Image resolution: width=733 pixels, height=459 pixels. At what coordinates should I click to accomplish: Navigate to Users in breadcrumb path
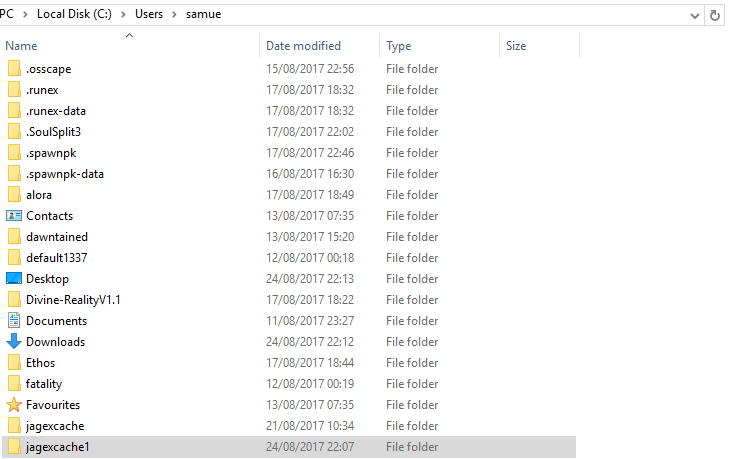pos(149,14)
